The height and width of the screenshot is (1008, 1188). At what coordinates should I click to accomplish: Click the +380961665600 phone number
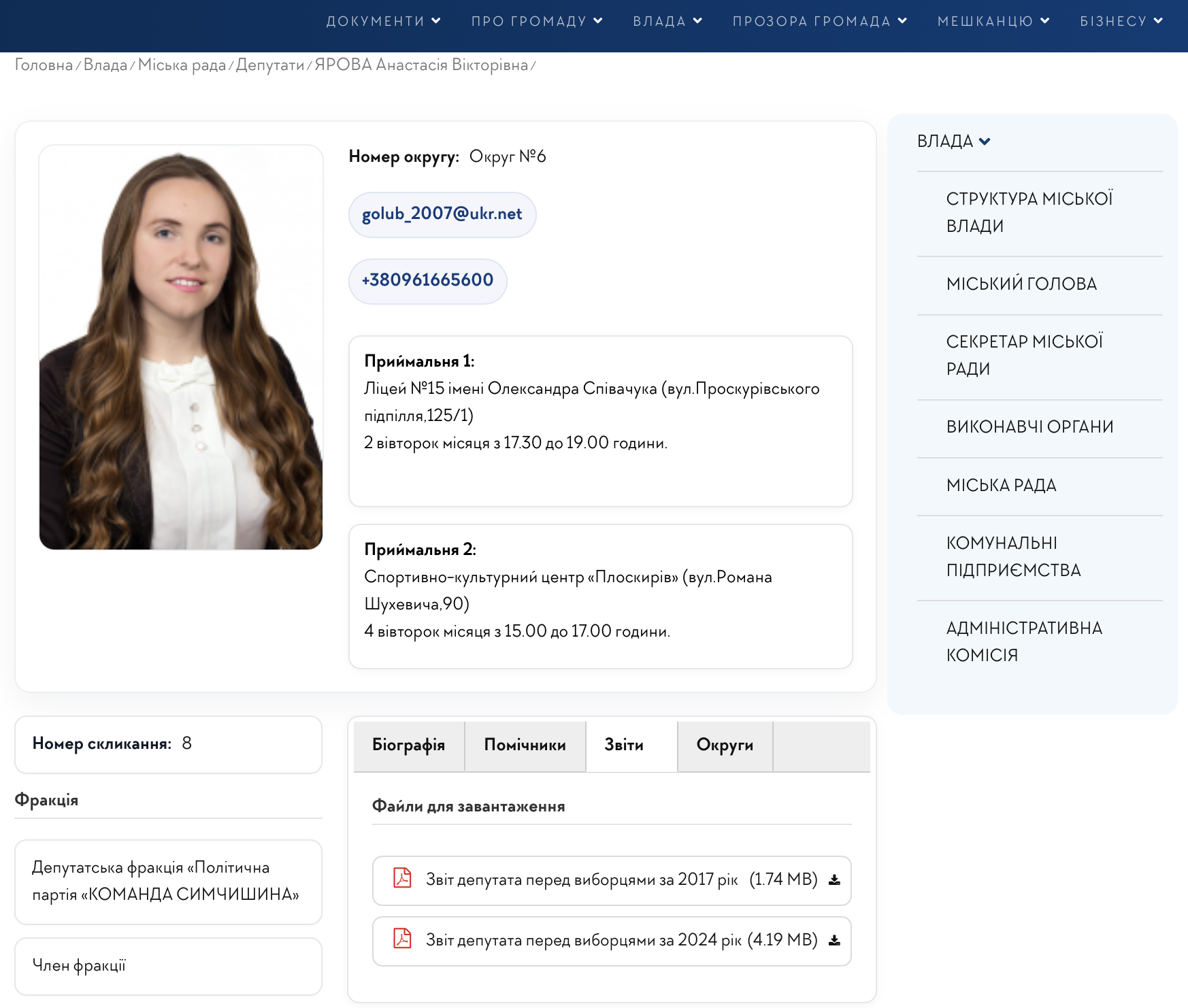427,280
